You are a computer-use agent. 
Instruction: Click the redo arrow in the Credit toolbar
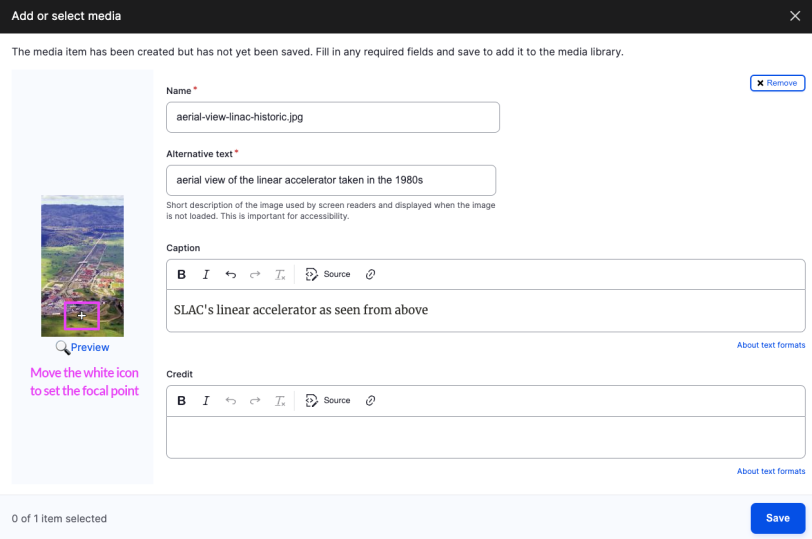coord(255,401)
